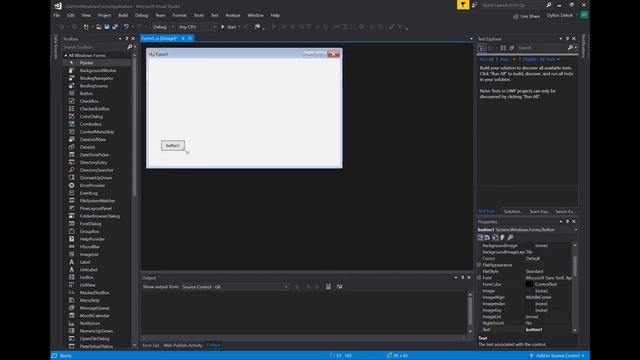Screen dimensions: 640x360
Task: Click the Quick Launch search field
Action: pos(513,5)
